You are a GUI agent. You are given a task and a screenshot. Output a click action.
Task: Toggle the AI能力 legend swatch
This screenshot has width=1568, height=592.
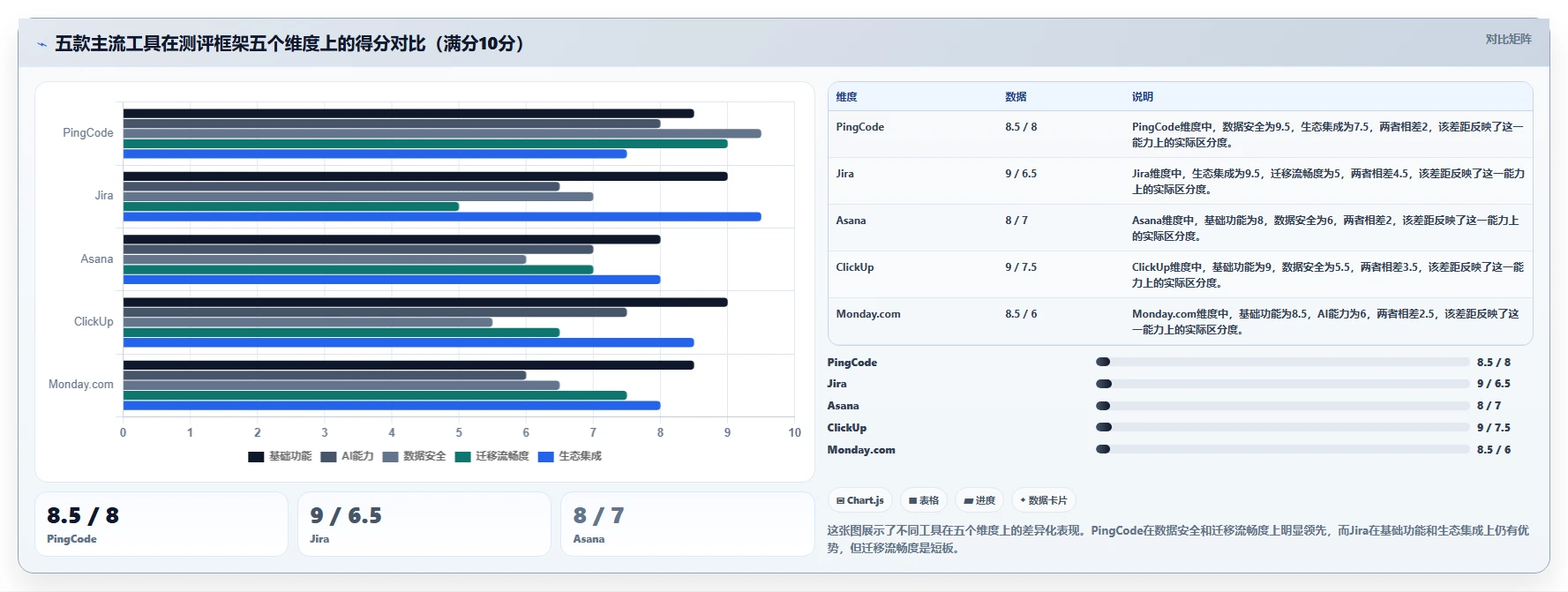tap(328, 456)
